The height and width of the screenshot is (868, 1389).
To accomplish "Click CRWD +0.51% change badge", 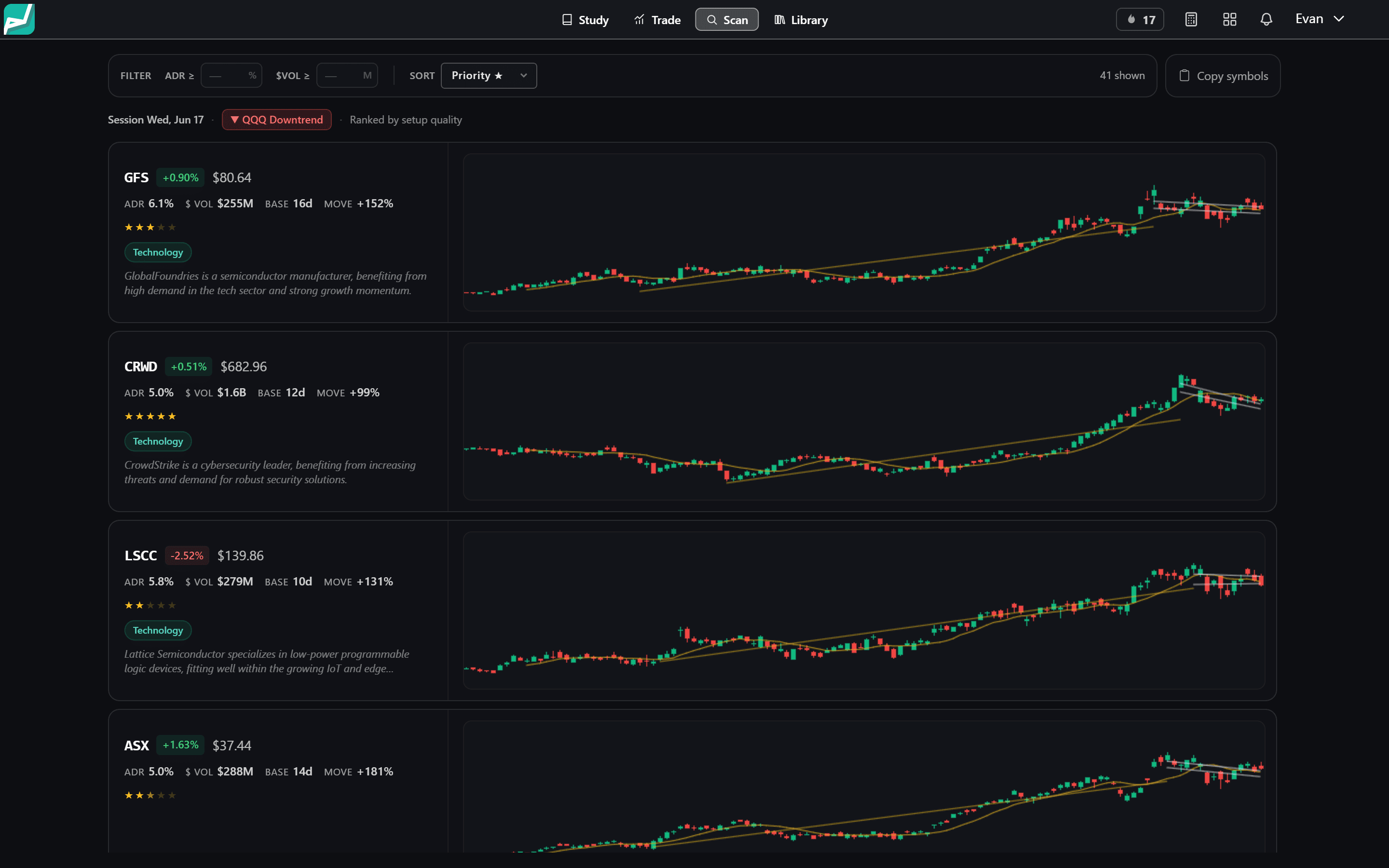I will [x=188, y=366].
